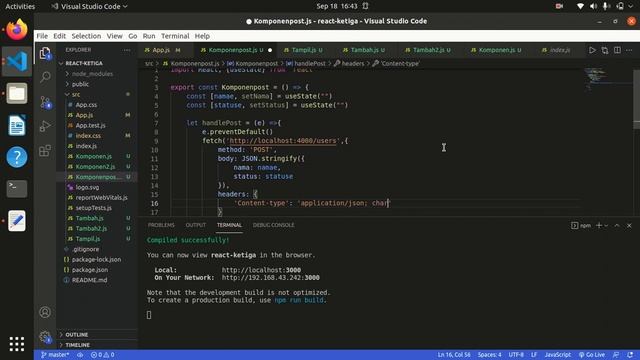Click the feedback icon in status bar
Screen dimensions: 640x360
pos(616,355)
